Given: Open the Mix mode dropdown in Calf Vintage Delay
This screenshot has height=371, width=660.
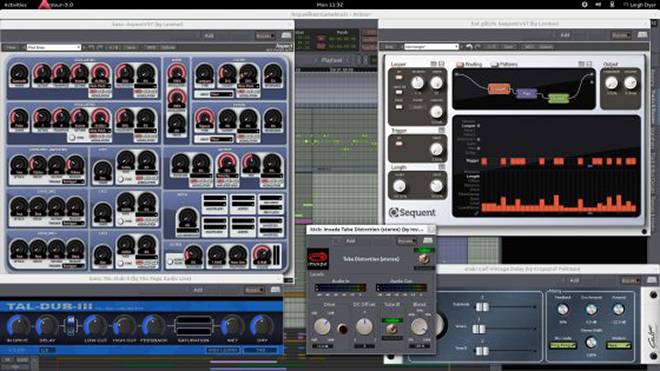Looking at the screenshot, I should [563, 346].
